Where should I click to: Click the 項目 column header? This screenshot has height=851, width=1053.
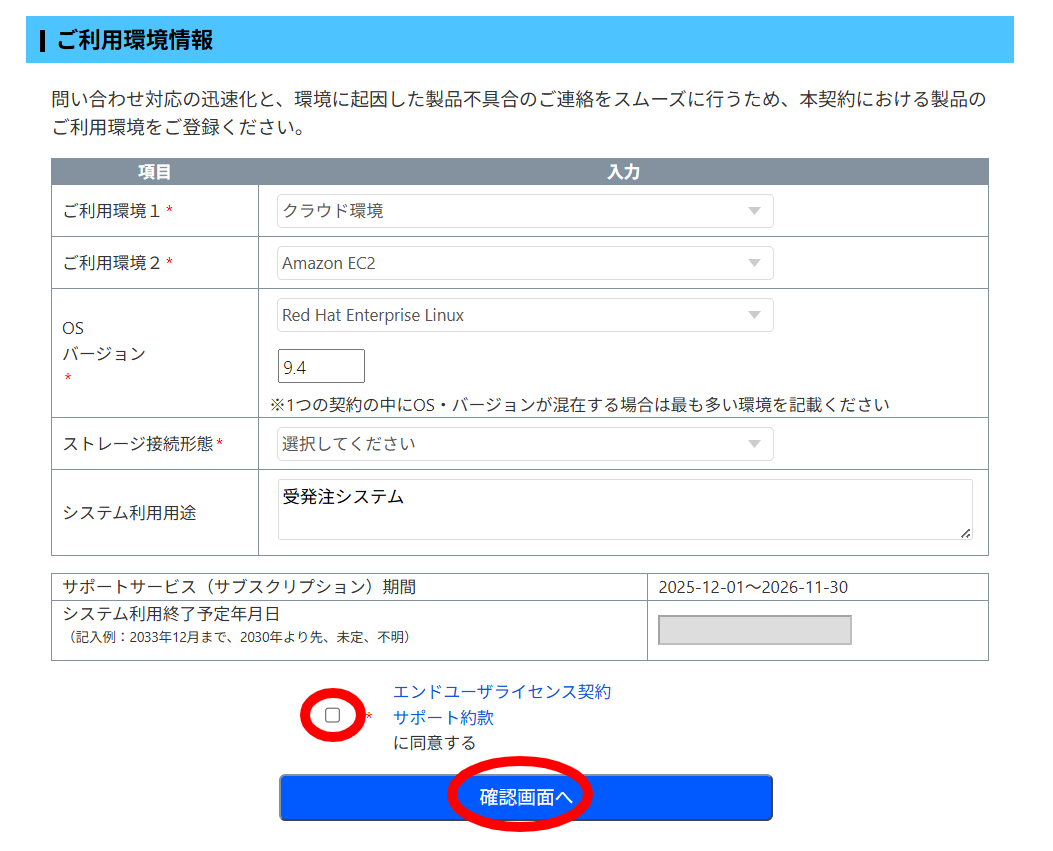154,171
